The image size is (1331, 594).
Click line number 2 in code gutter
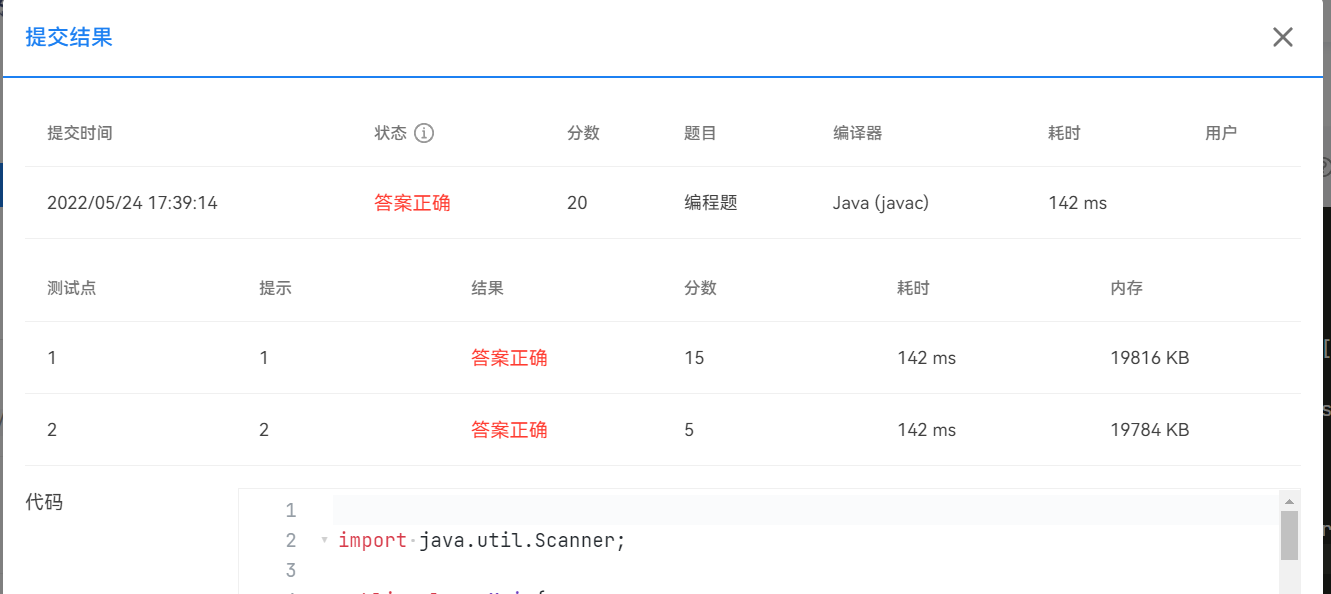tap(291, 541)
